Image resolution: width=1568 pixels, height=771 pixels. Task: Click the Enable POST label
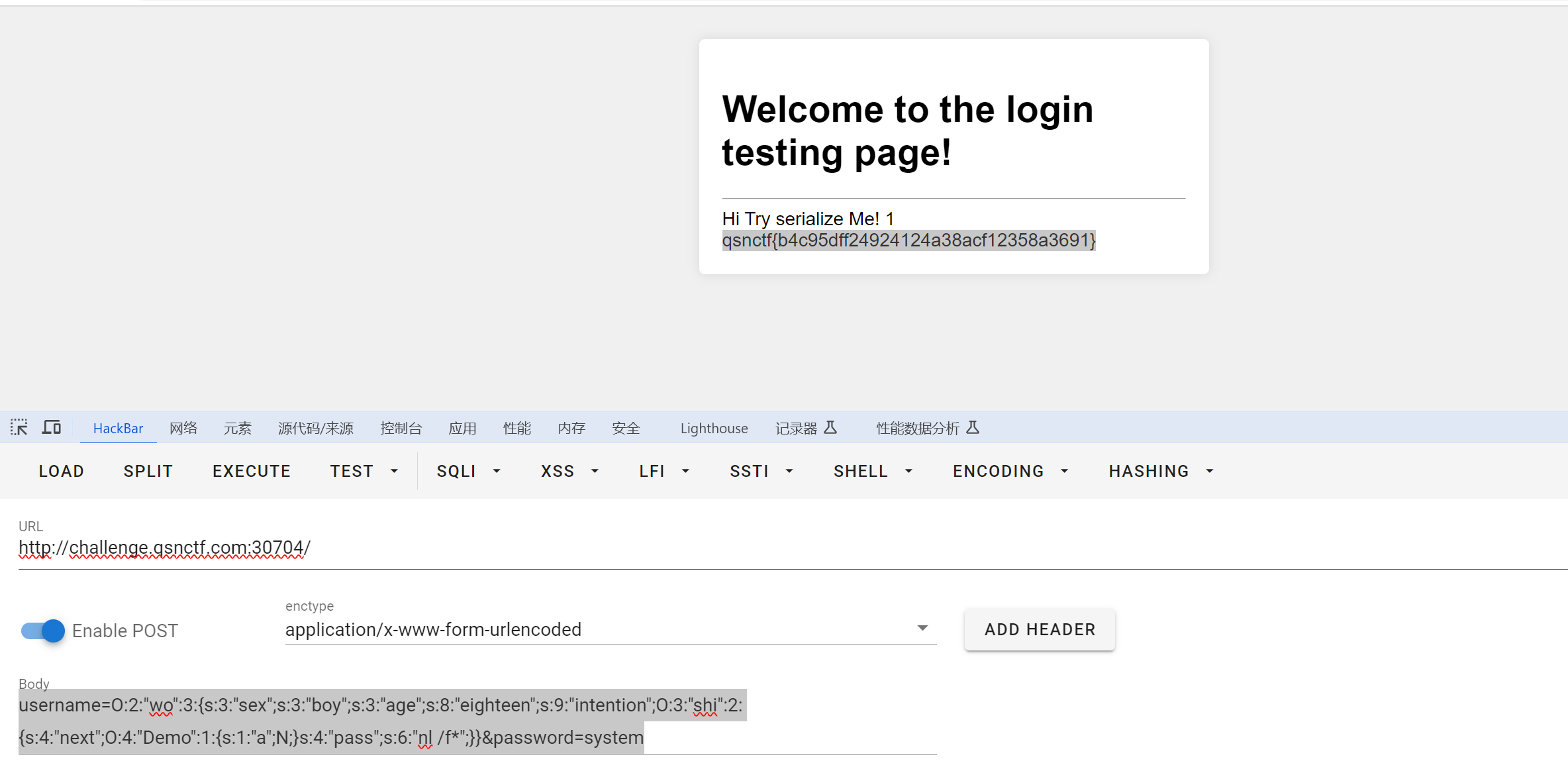point(125,631)
